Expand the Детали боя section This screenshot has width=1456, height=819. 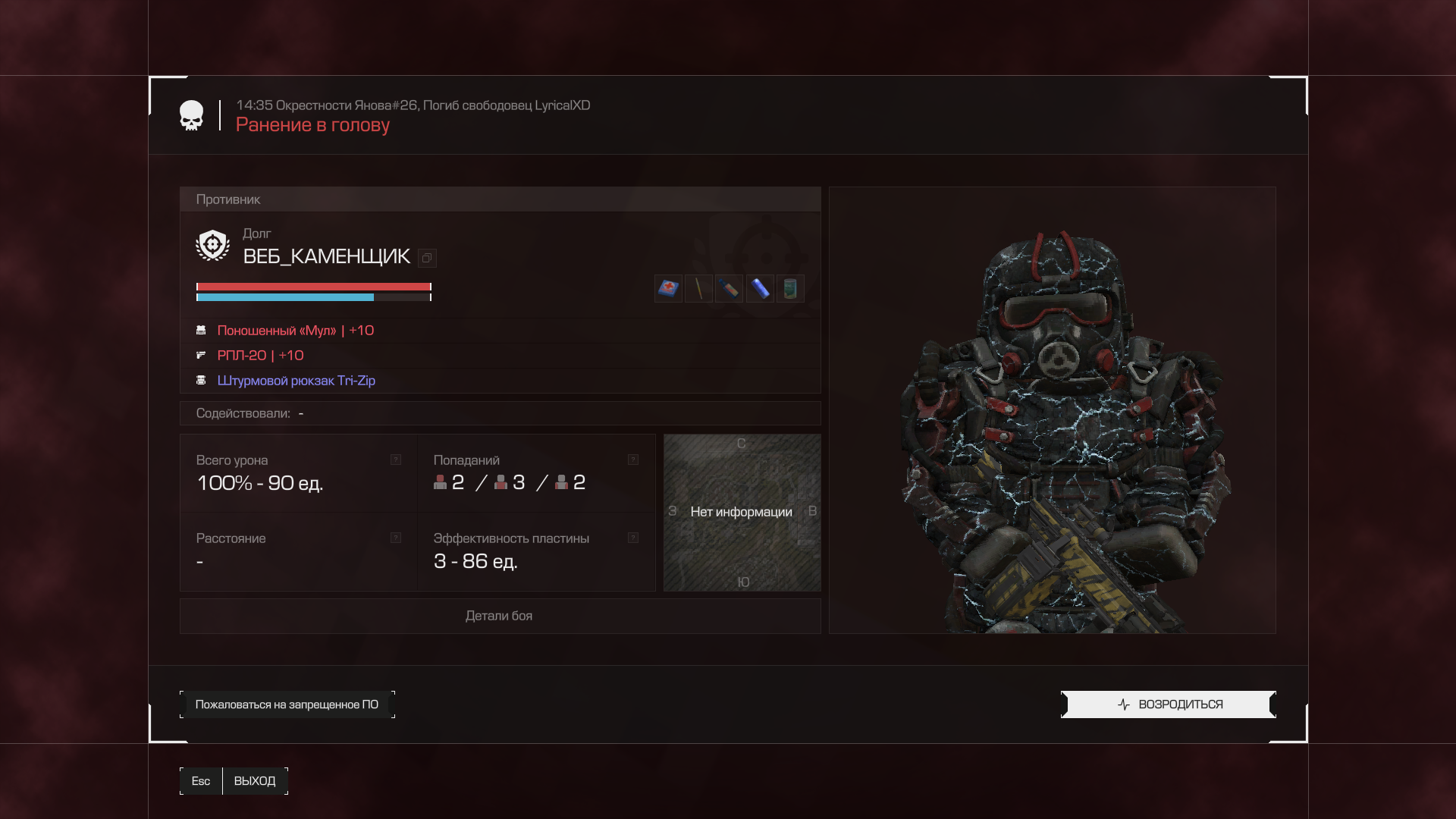(500, 616)
